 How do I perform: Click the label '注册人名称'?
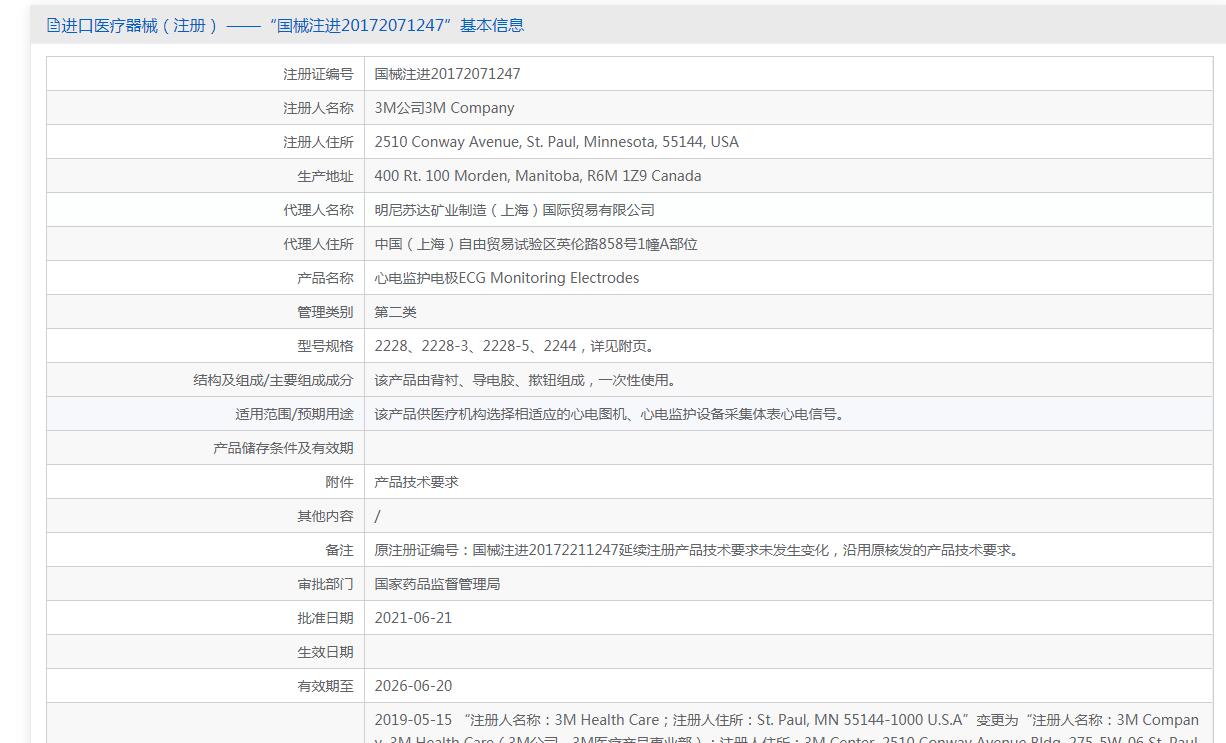point(318,108)
